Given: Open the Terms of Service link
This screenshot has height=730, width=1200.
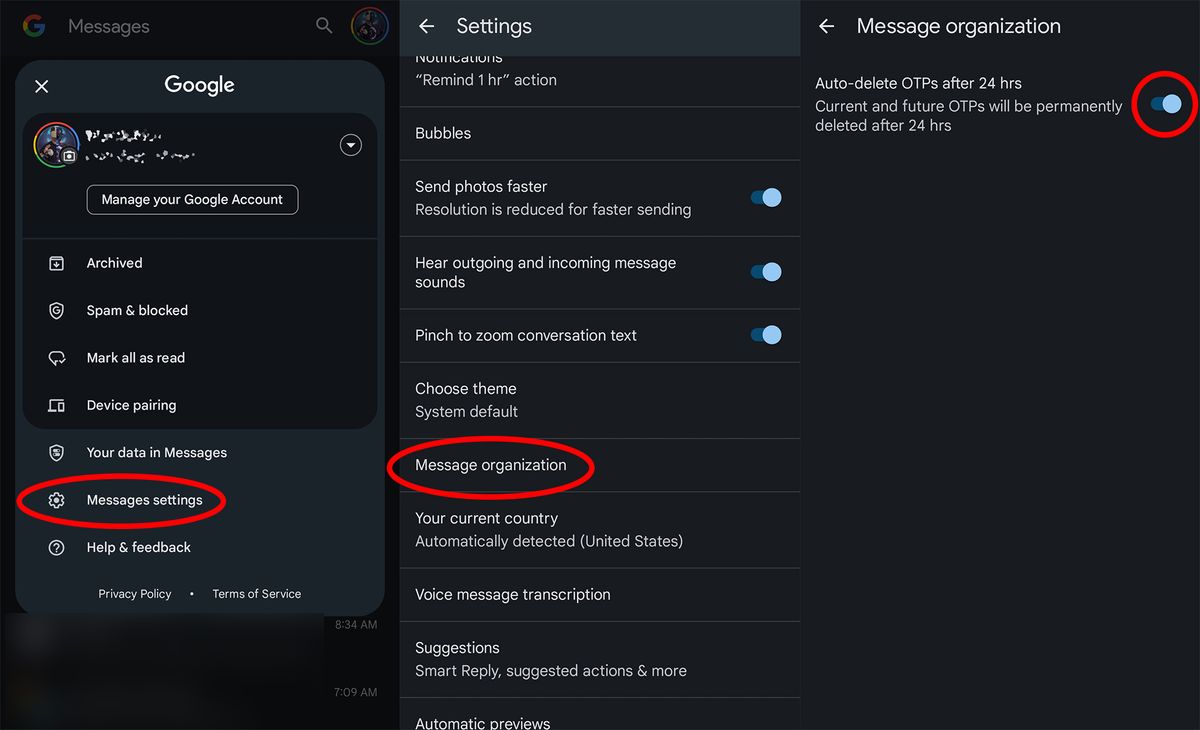Looking at the screenshot, I should (256, 594).
